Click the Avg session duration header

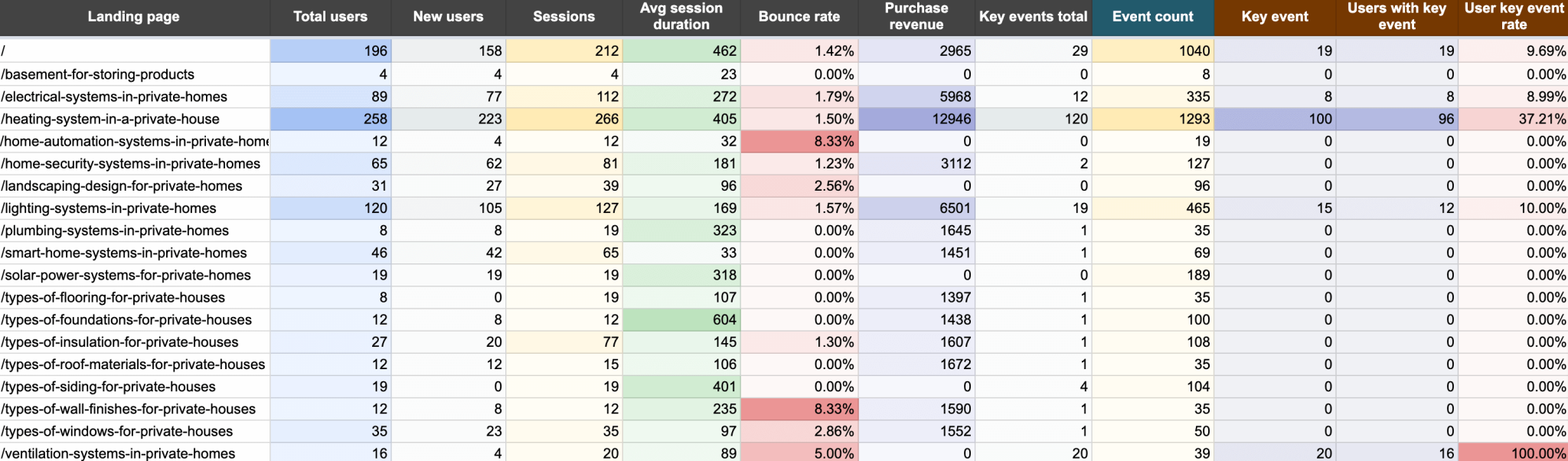pos(681,17)
